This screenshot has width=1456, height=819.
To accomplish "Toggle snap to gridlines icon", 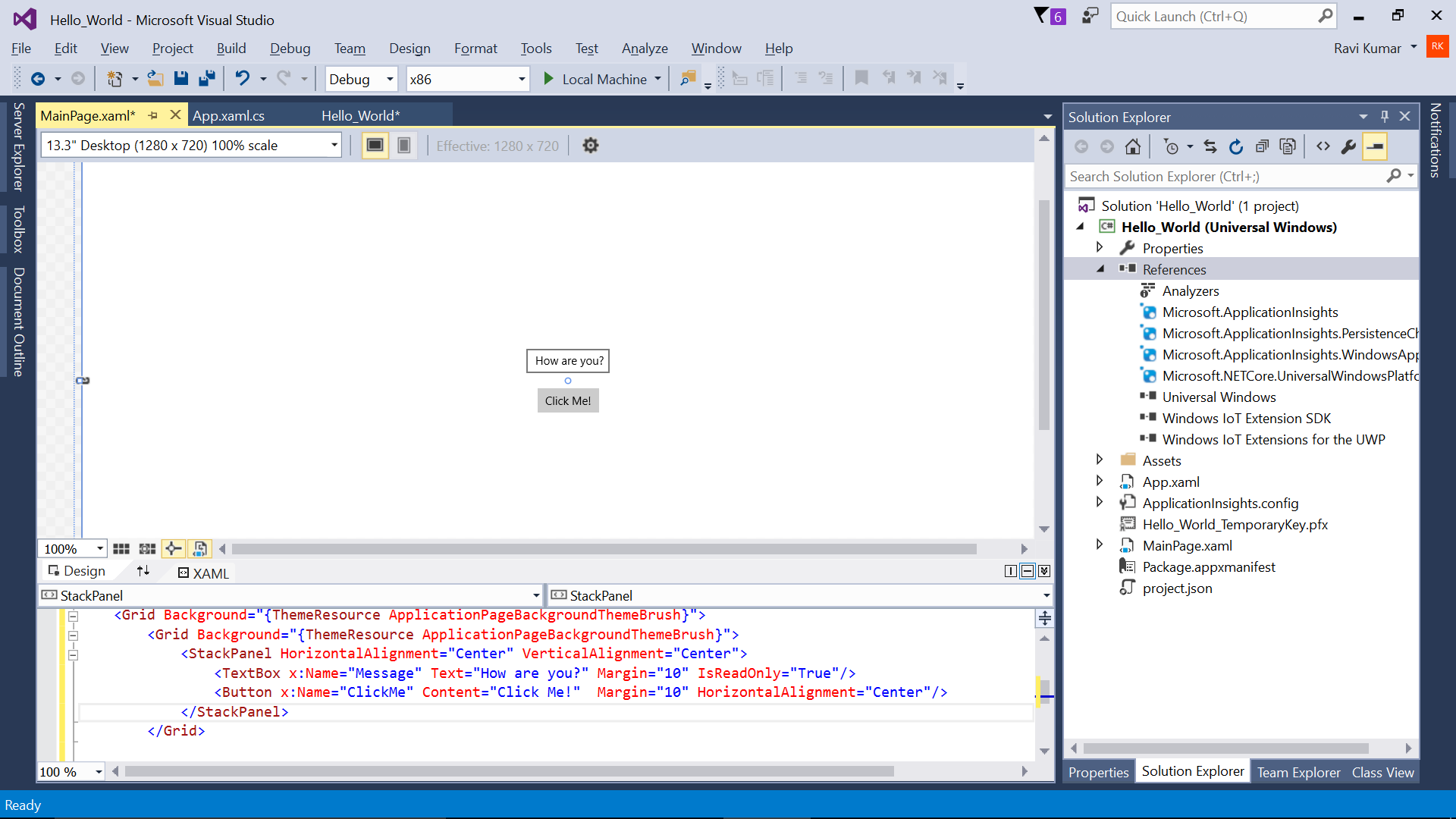I will [147, 548].
